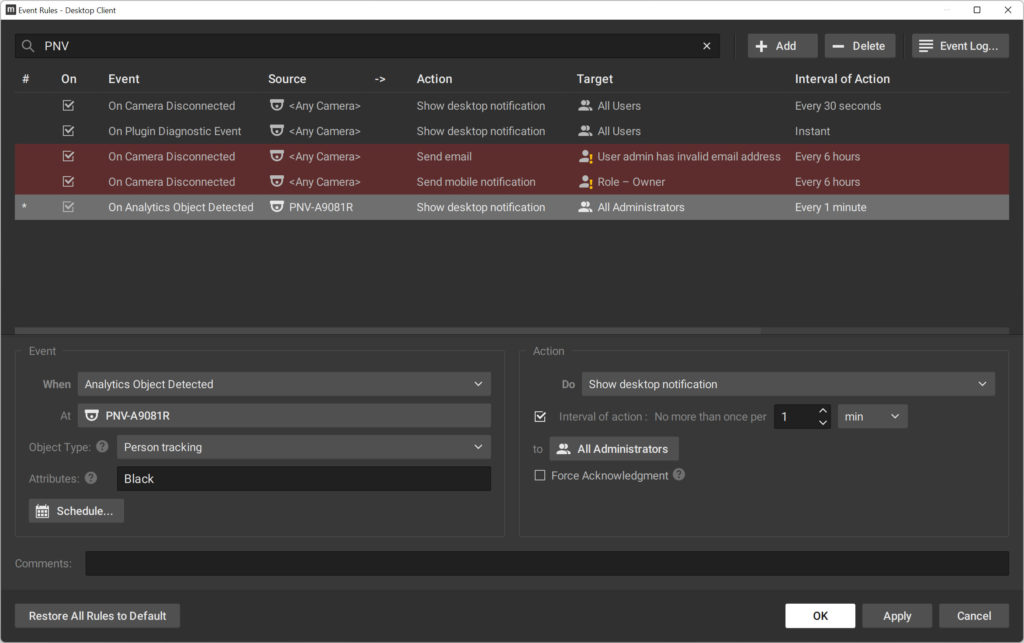Clear the PNV search text

[706, 46]
